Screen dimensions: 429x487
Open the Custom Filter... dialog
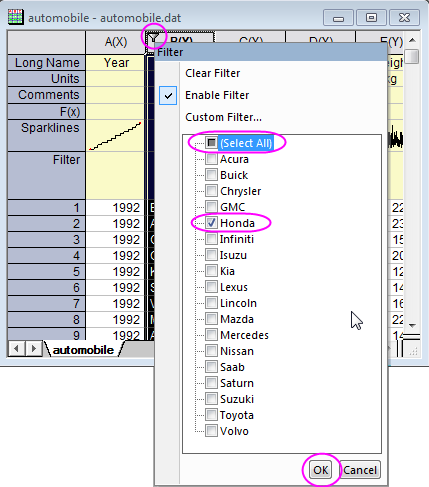223,117
